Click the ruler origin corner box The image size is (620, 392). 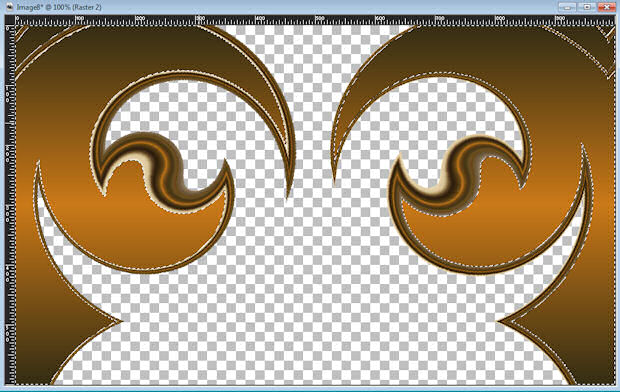(10, 21)
